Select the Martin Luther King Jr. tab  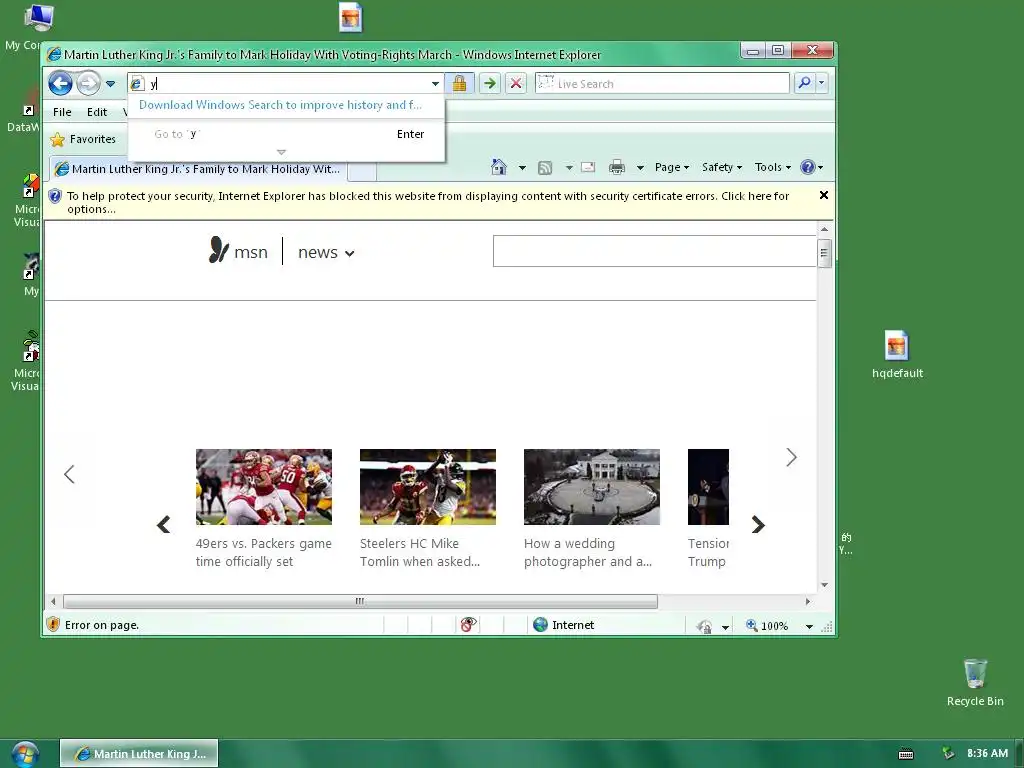point(198,169)
